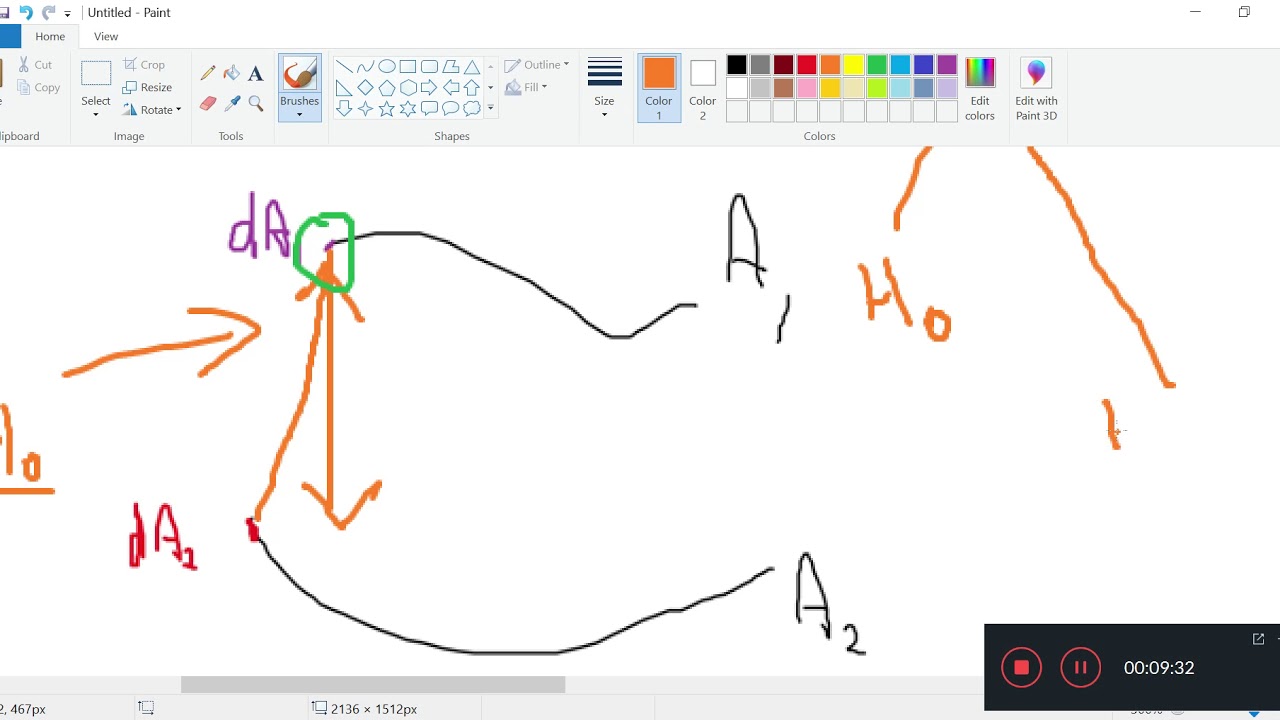Expand the Shapes gallery more arrow
This screenshot has width=1280, height=720.
click(490, 109)
